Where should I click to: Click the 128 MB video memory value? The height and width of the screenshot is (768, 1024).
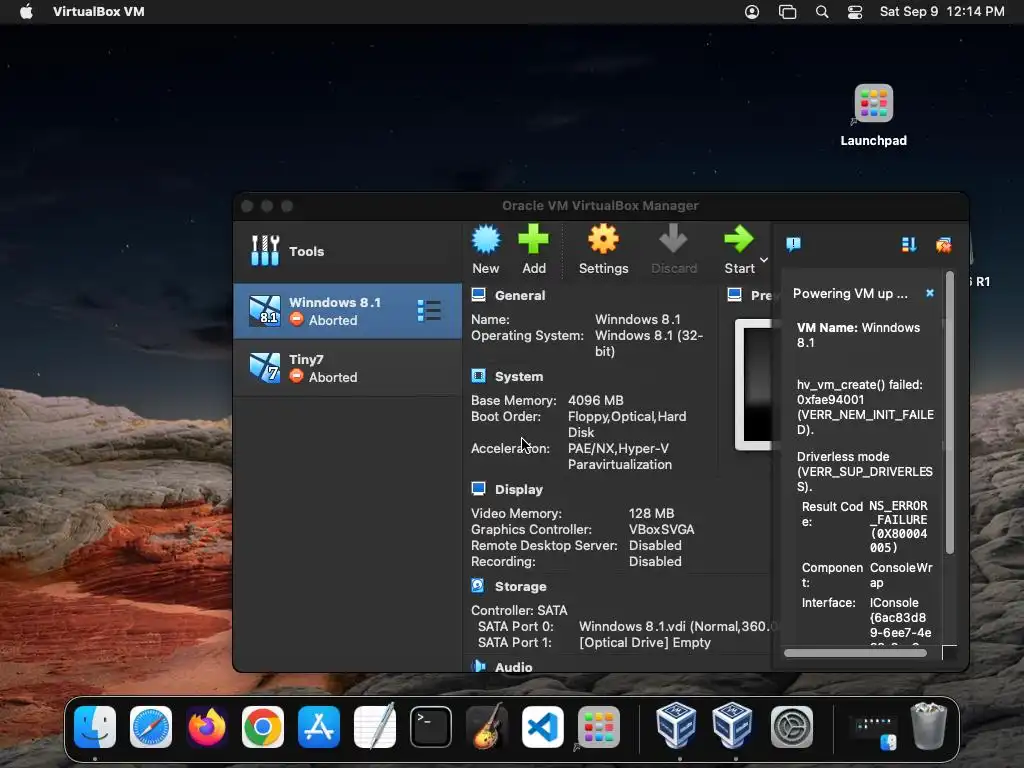coord(651,513)
